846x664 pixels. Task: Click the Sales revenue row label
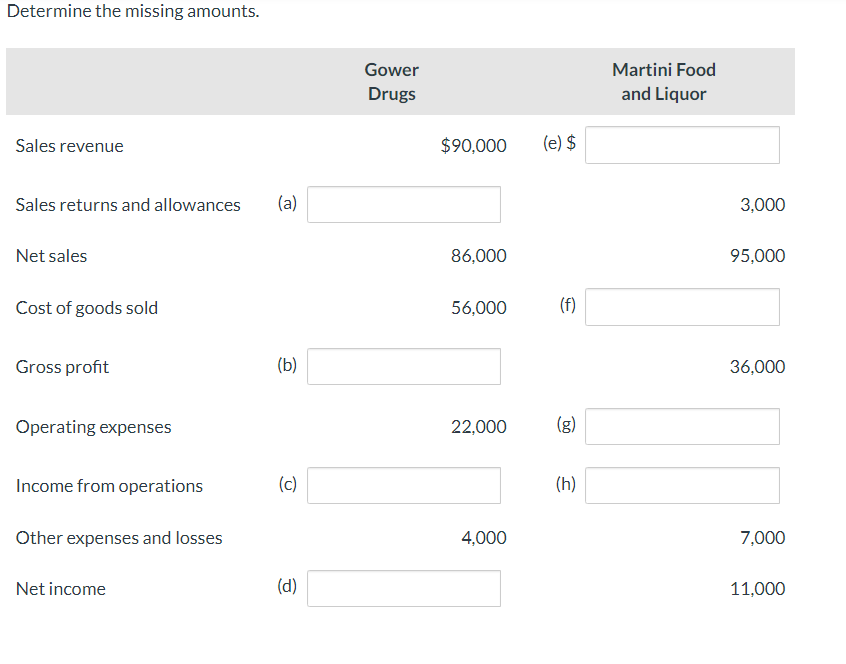tap(69, 145)
